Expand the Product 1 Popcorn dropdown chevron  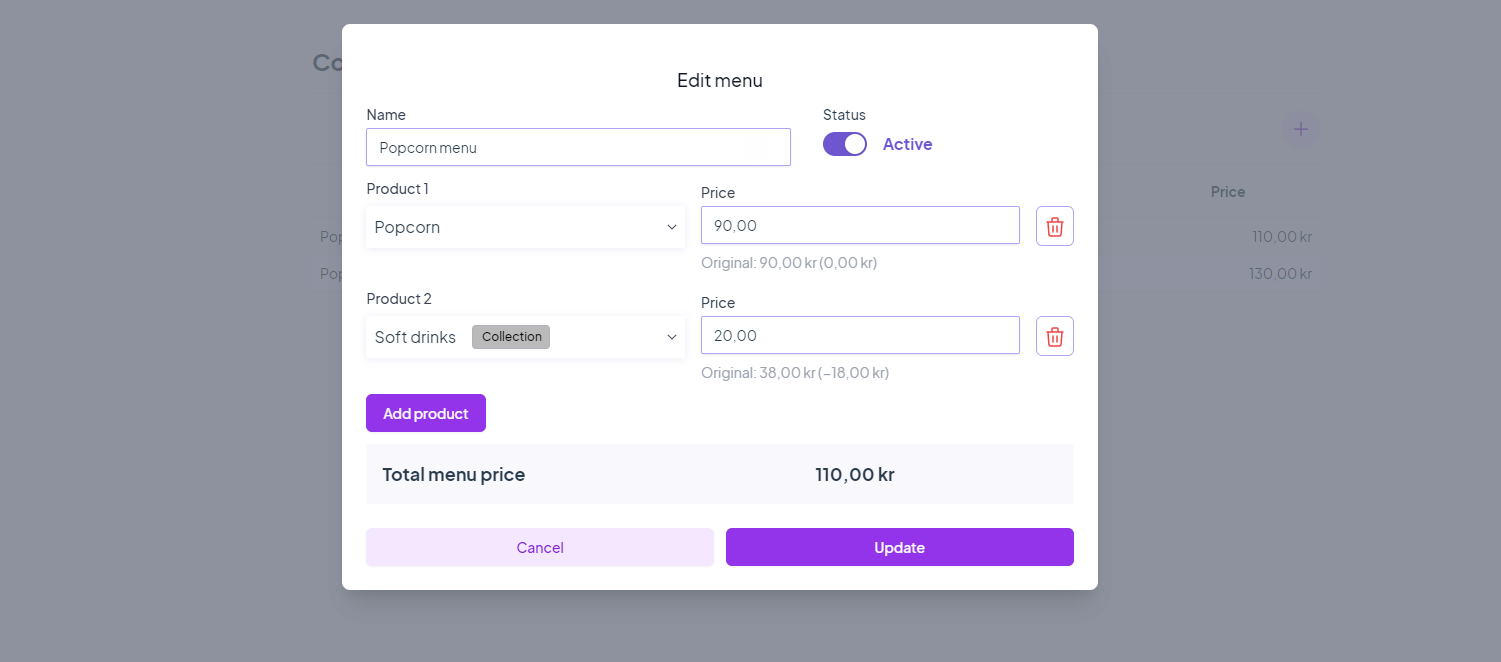pos(672,227)
